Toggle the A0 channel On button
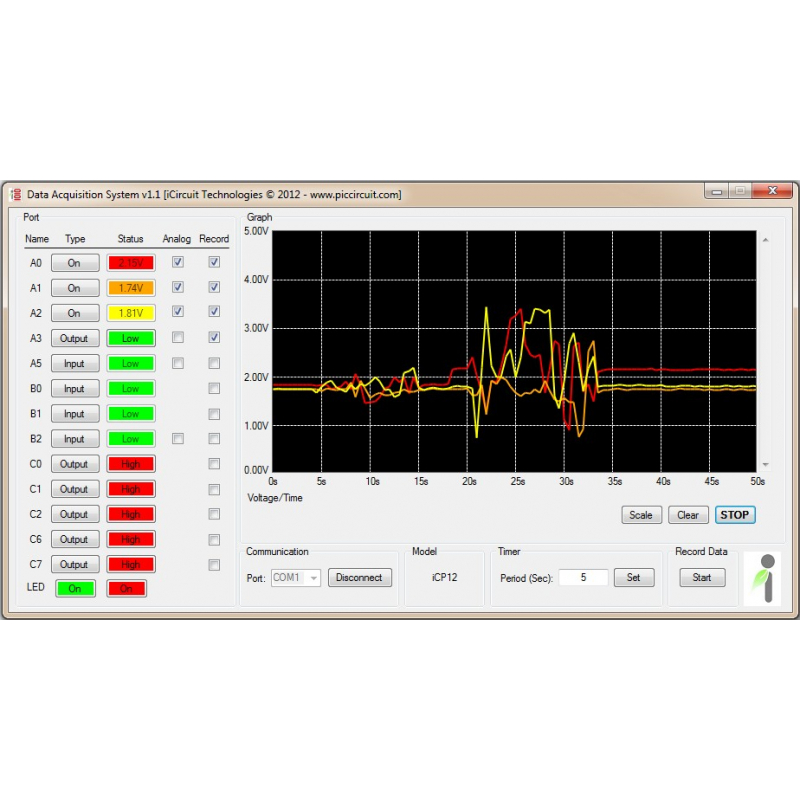 click(x=74, y=262)
